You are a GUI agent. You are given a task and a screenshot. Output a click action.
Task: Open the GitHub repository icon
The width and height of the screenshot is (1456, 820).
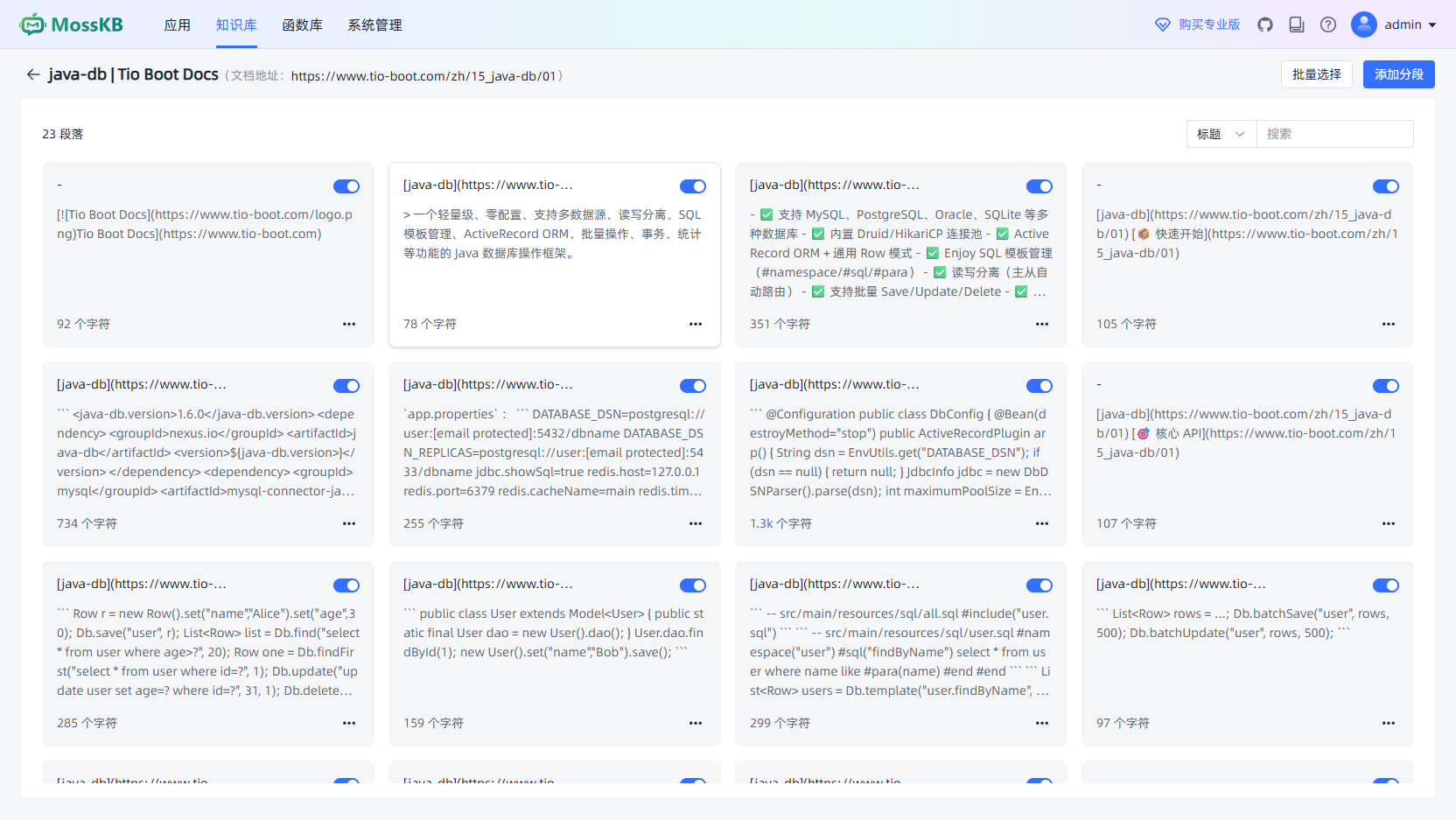[x=1265, y=25]
